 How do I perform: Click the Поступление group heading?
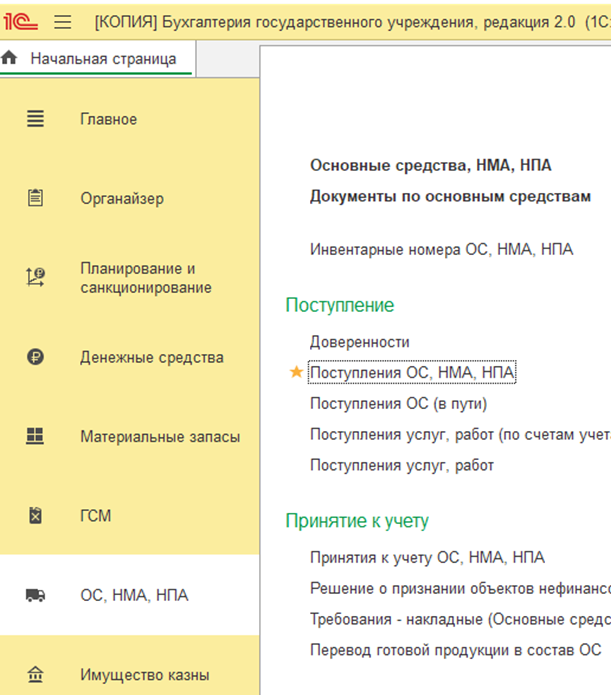click(x=340, y=305)
